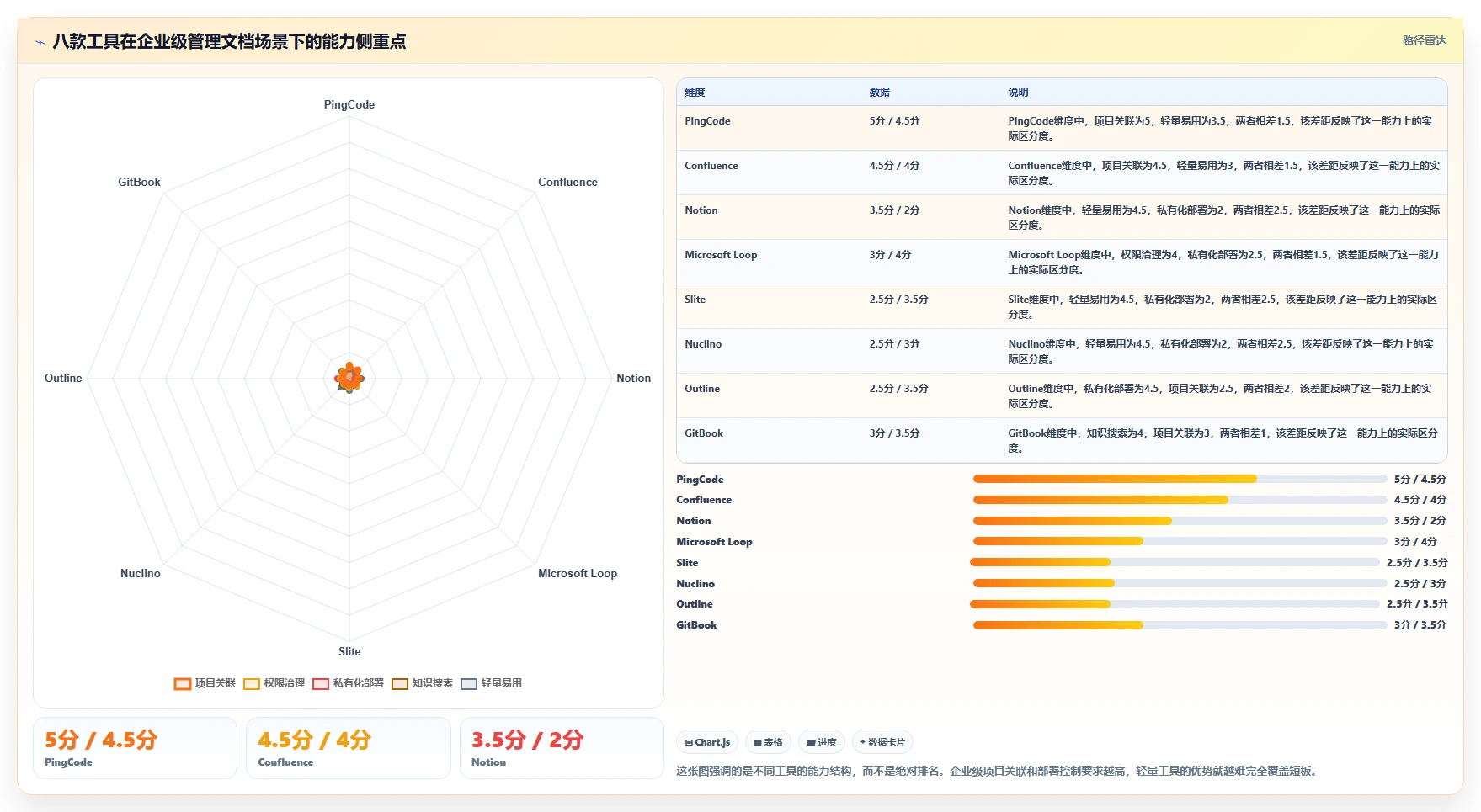
Task: Click the Slite axis label on radar chart
Action: (x=349, y=652)
